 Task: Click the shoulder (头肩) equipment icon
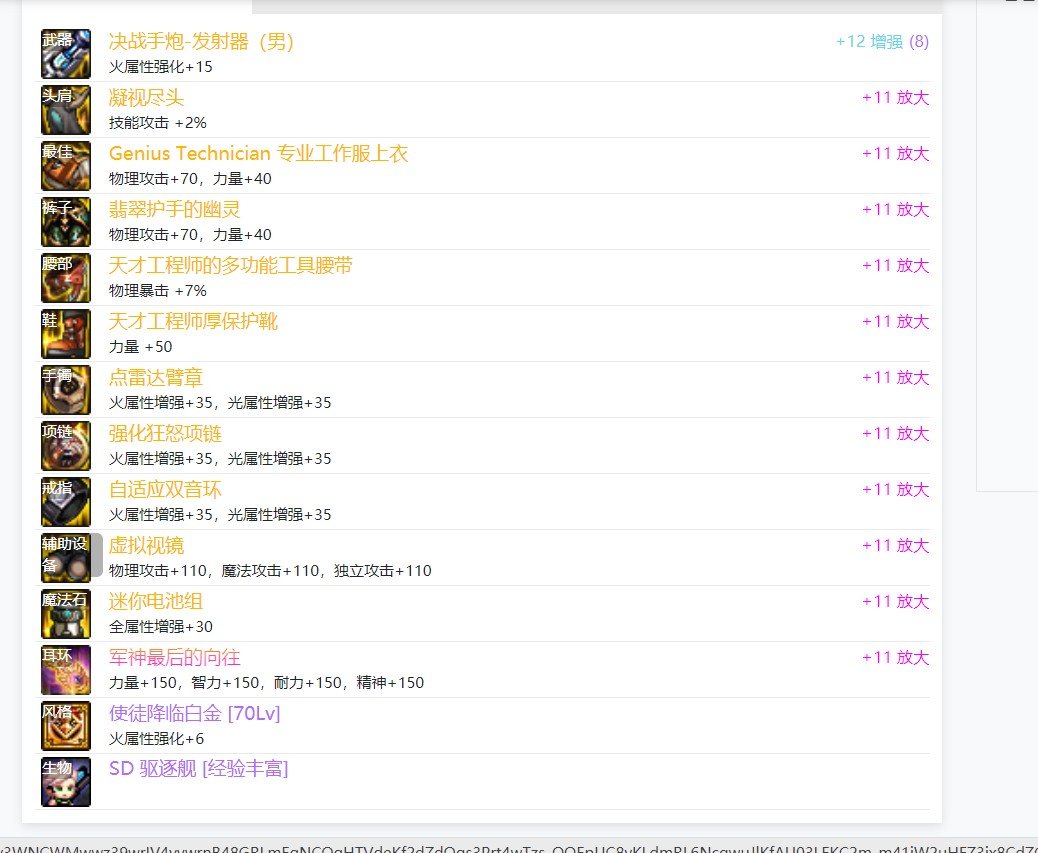click(x=66, y=110)
